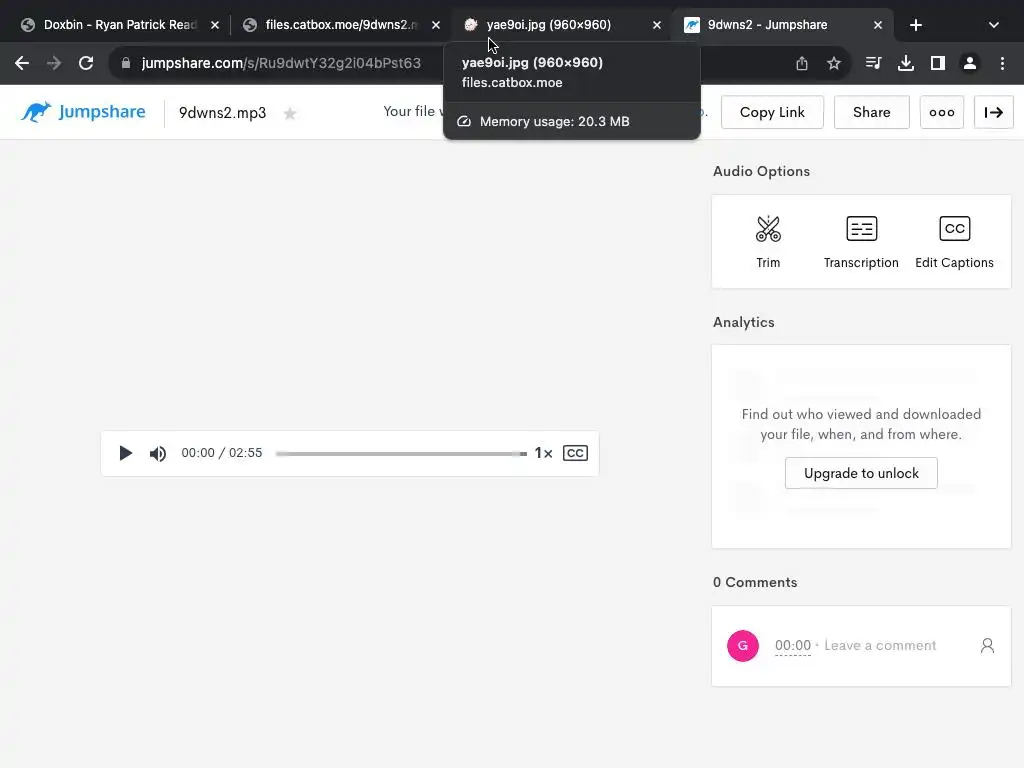Viewport: 1024px width, 768px height.
Task: Close the files.catbox.moe tab
Action: (436, 25)
